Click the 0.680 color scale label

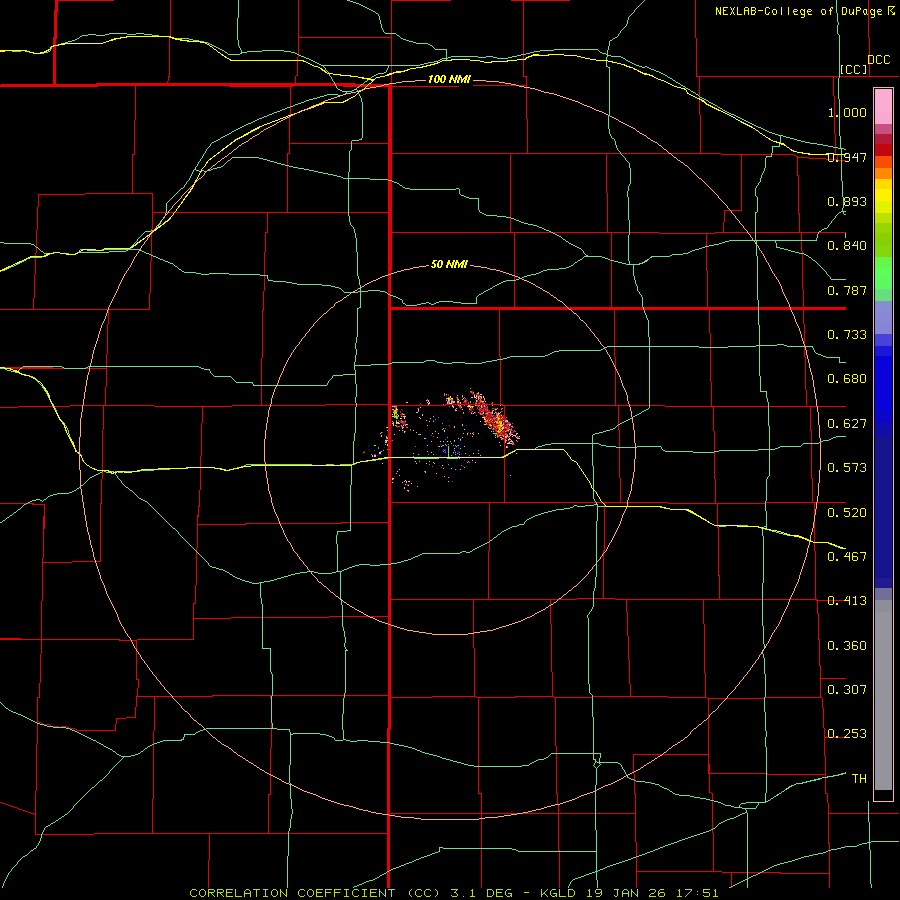tap(847, 379)
